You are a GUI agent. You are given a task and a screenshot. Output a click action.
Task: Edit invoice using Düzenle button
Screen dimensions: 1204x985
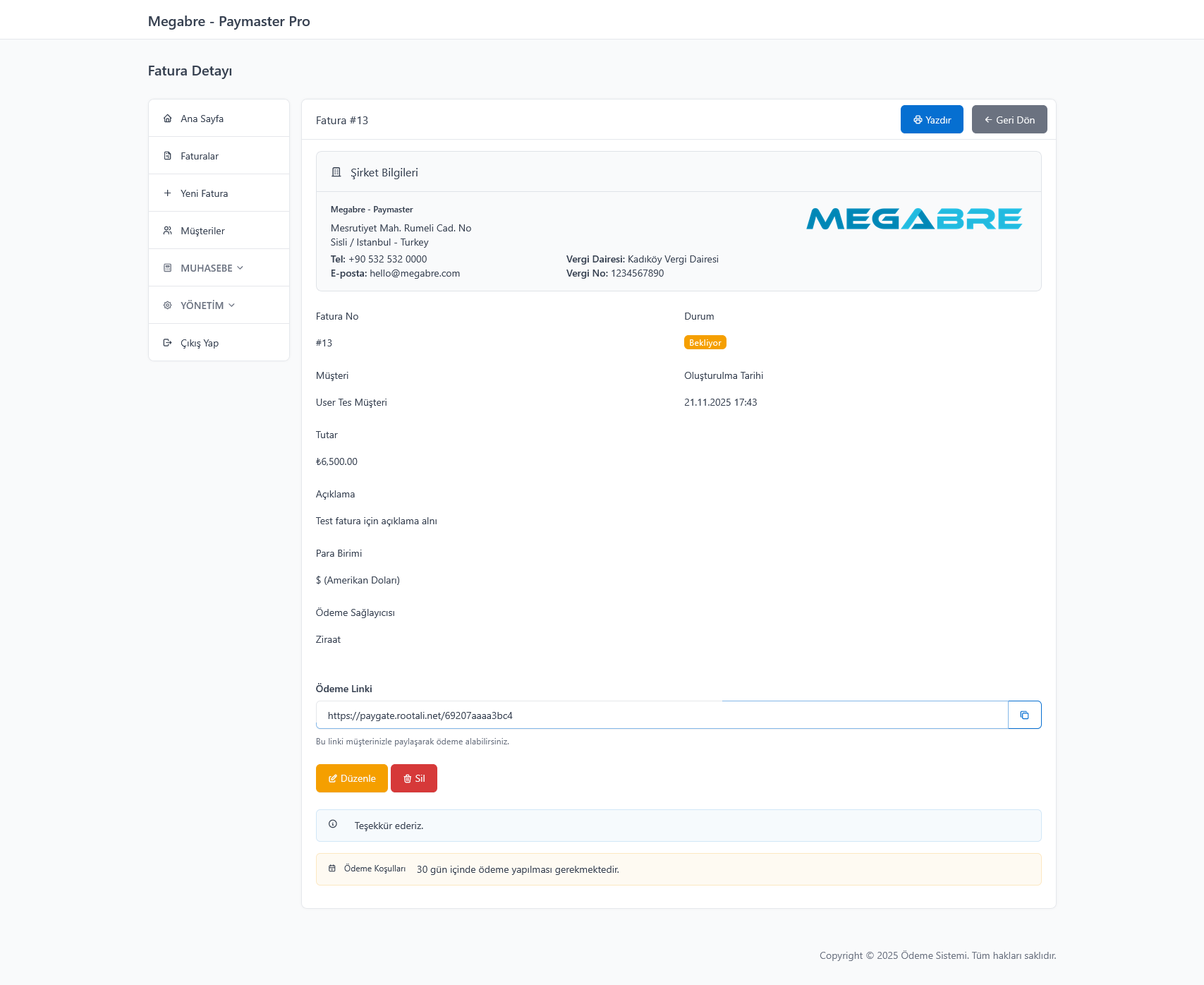pos(351,778)
